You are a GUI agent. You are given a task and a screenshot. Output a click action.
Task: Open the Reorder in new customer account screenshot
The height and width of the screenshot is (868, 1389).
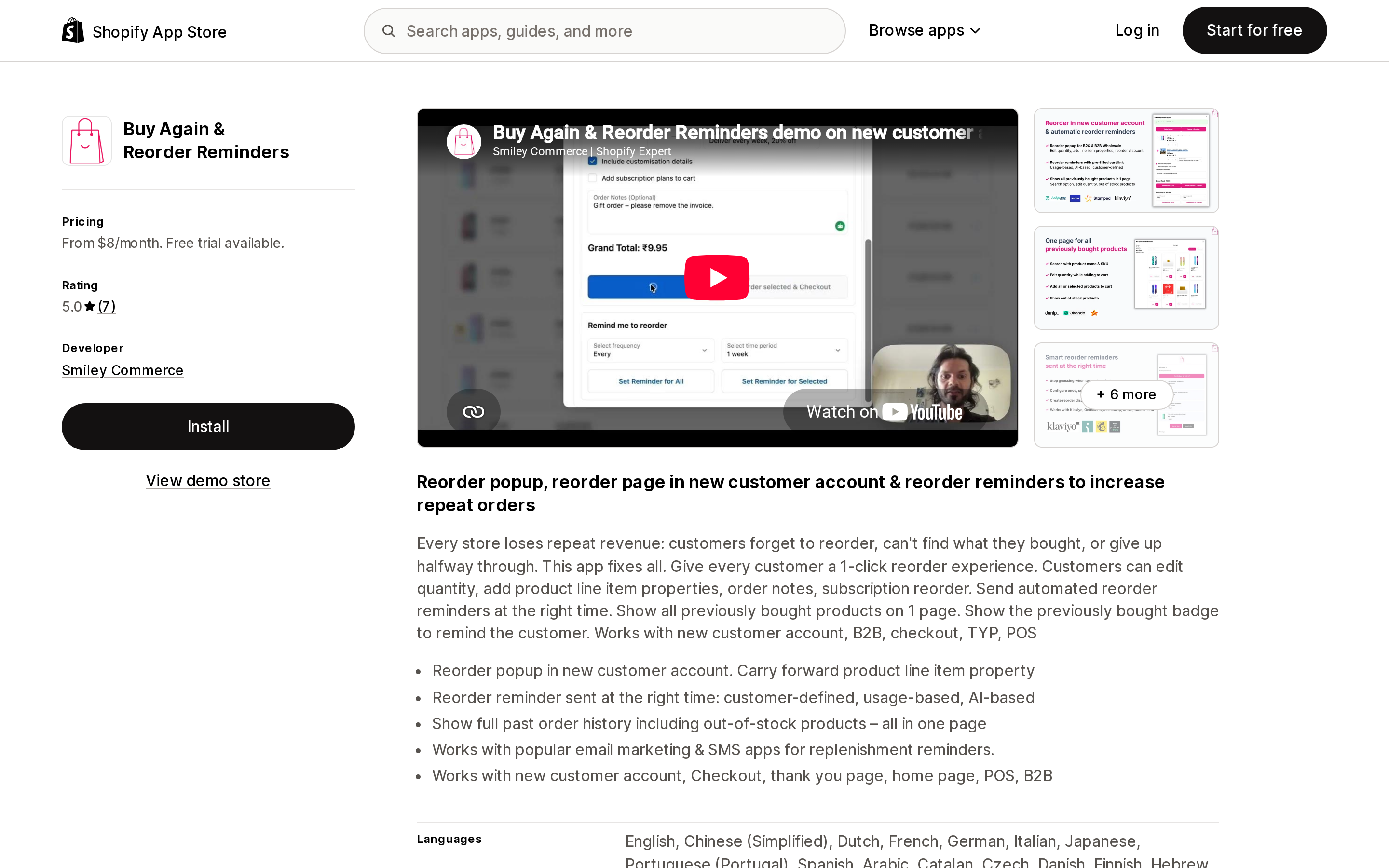point(1126,161)
